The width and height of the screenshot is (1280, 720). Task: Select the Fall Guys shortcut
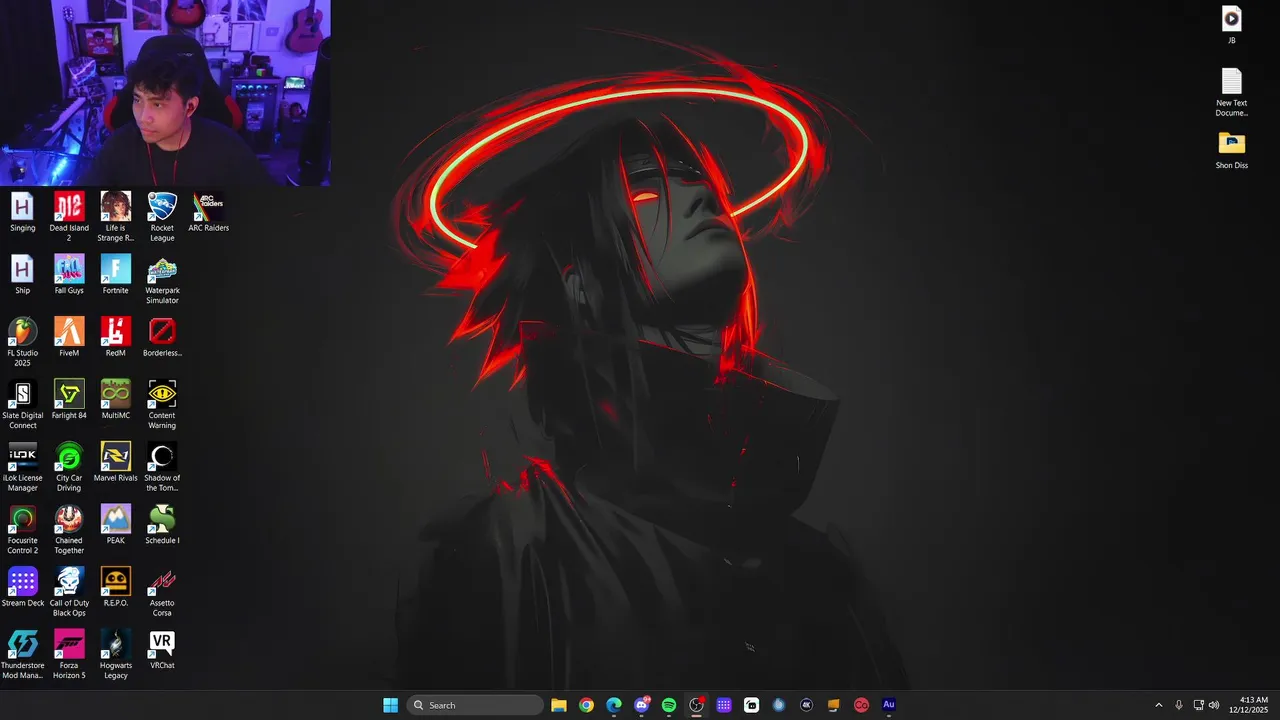tap(69, 275)
